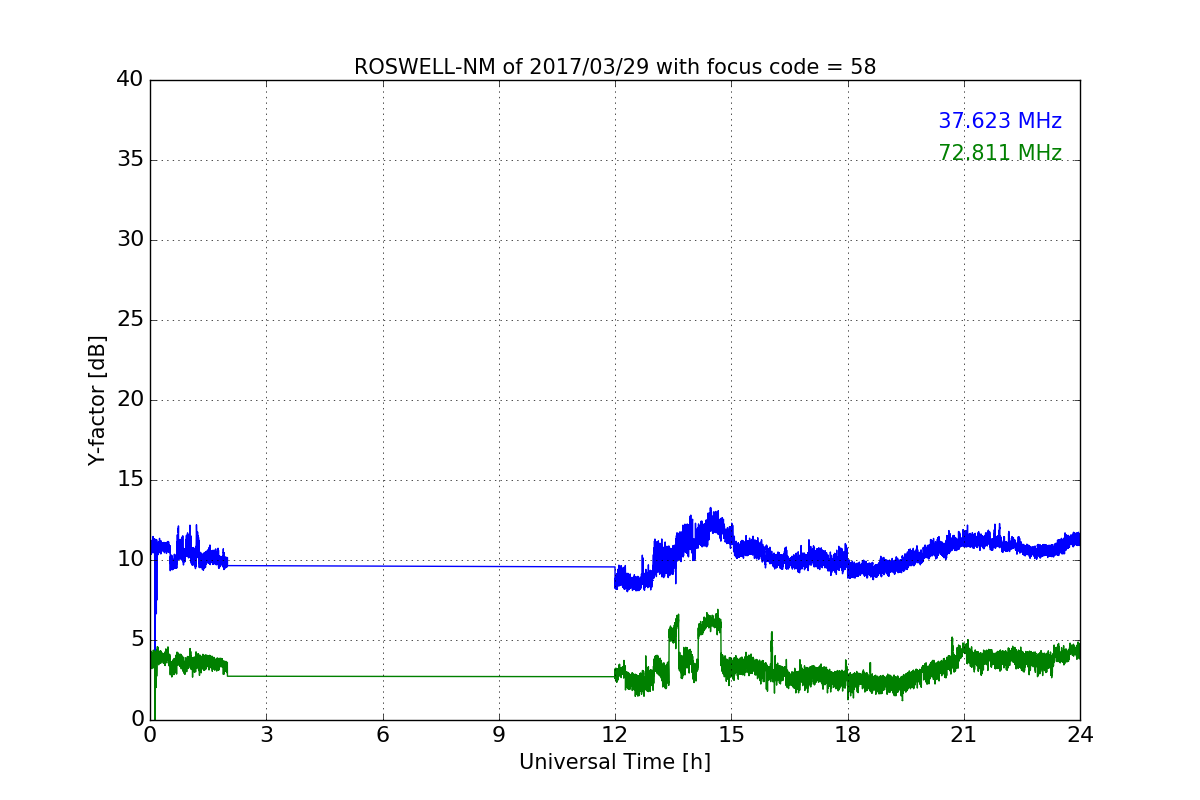
Task: Click the Universal Time [h] axis label
Action: [615, 762]
